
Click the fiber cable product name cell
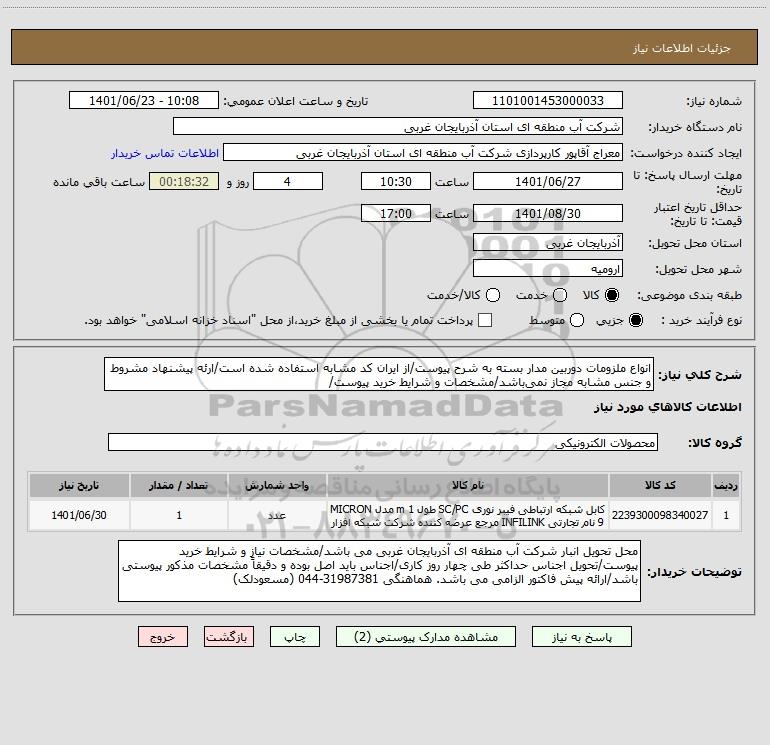coord(468,515)
